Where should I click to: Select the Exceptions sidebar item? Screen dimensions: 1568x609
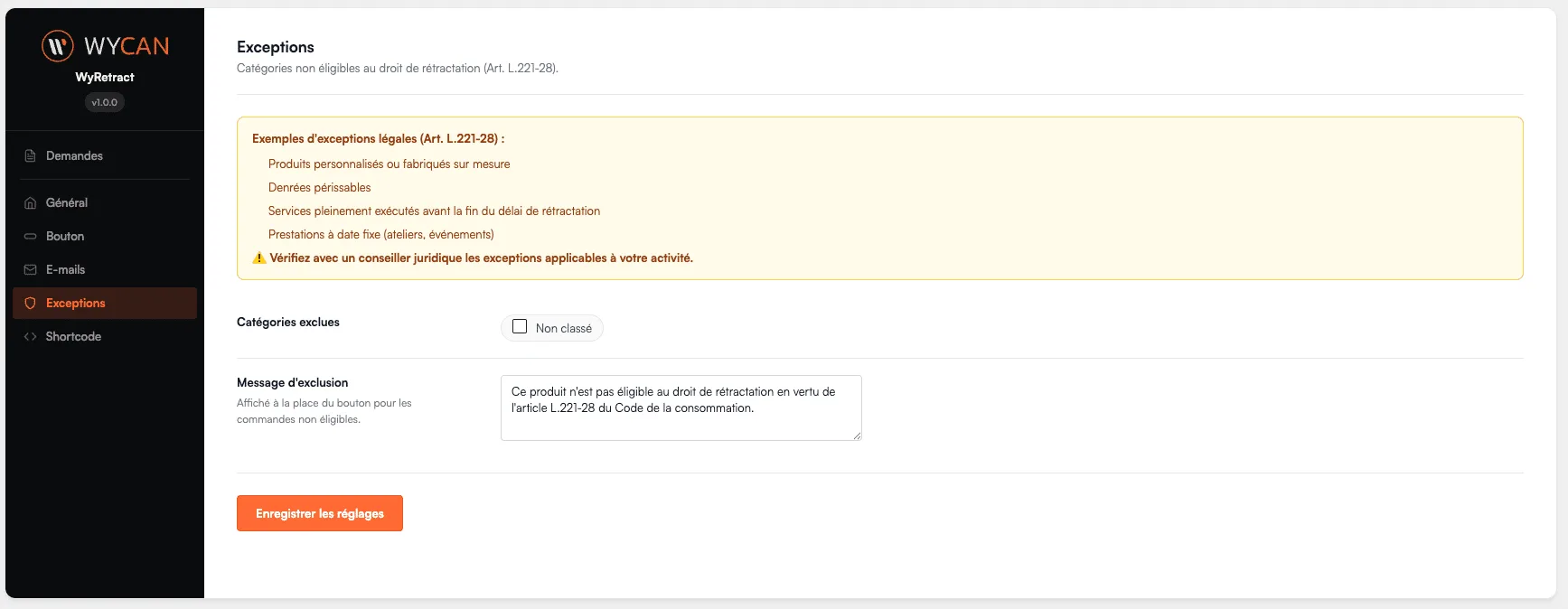click(x=105, y=303)
